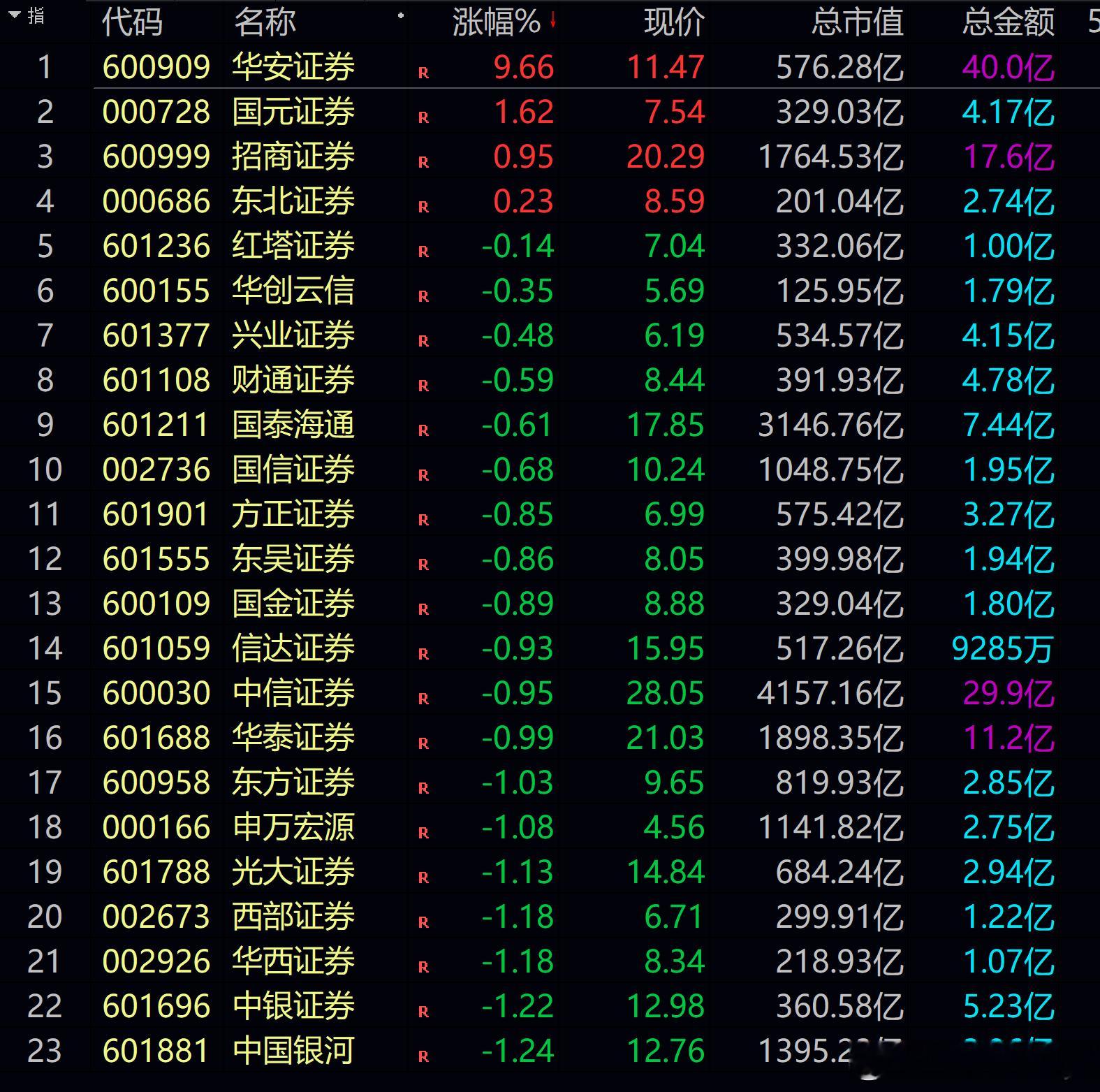Image resolution: width=1100 pixels, height=1092 pixels.
Task: Click the R icon in 华西证券 row
Action: pyautogui.click(x=423, y=967)
